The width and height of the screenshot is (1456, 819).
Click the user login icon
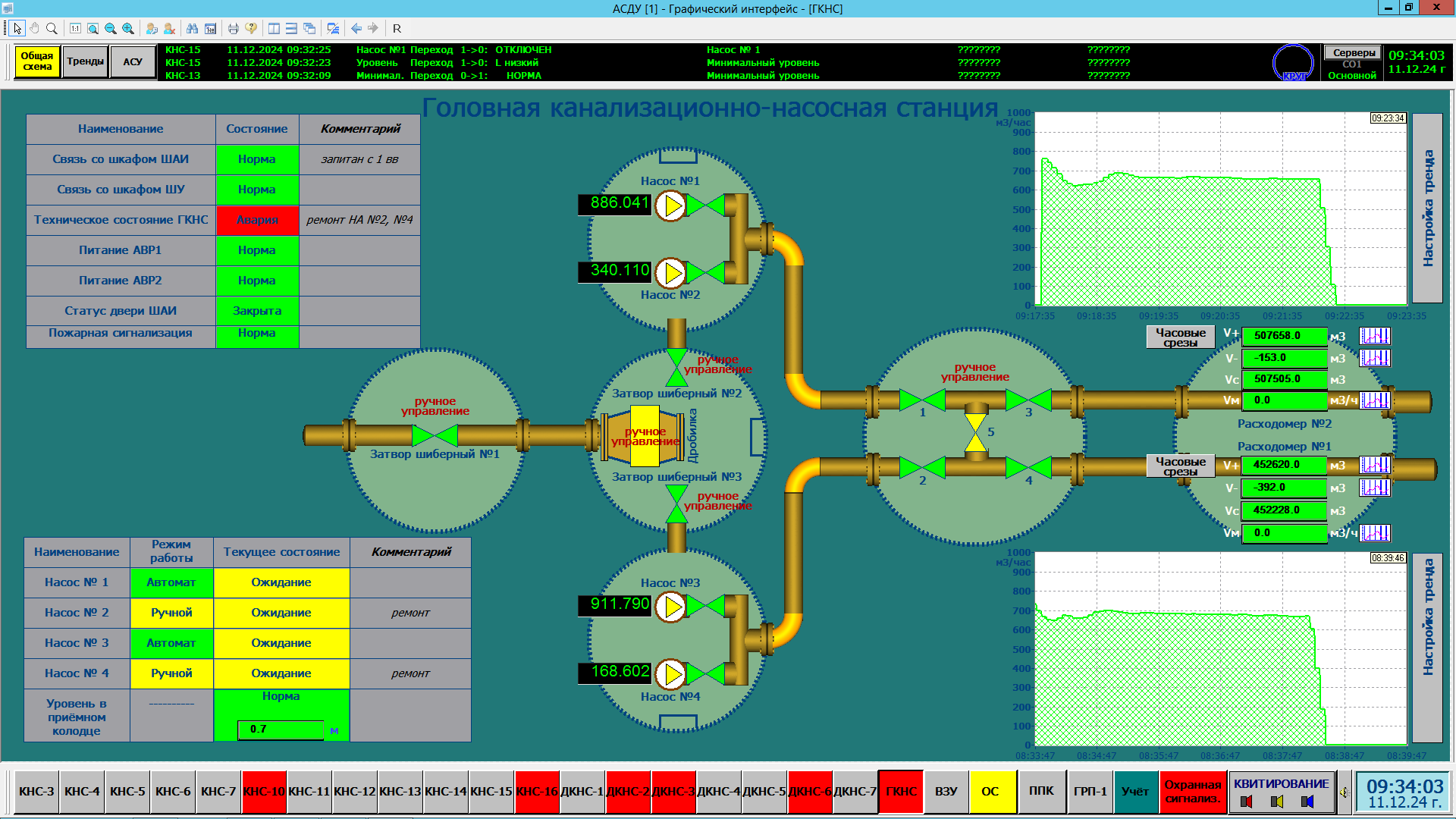(x=152, y=28)
